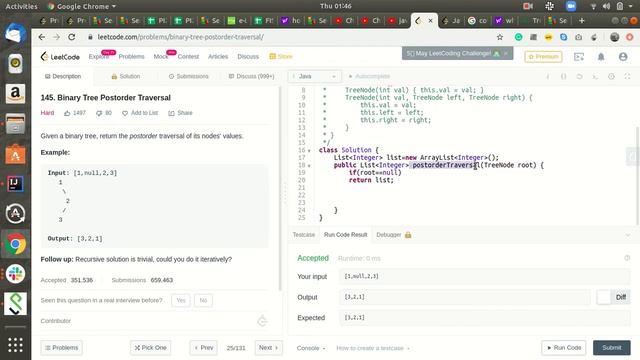The height and width of the screenshot is (360, 640).
Task: Reset code to default icon
Action: (x=579, y=76)
